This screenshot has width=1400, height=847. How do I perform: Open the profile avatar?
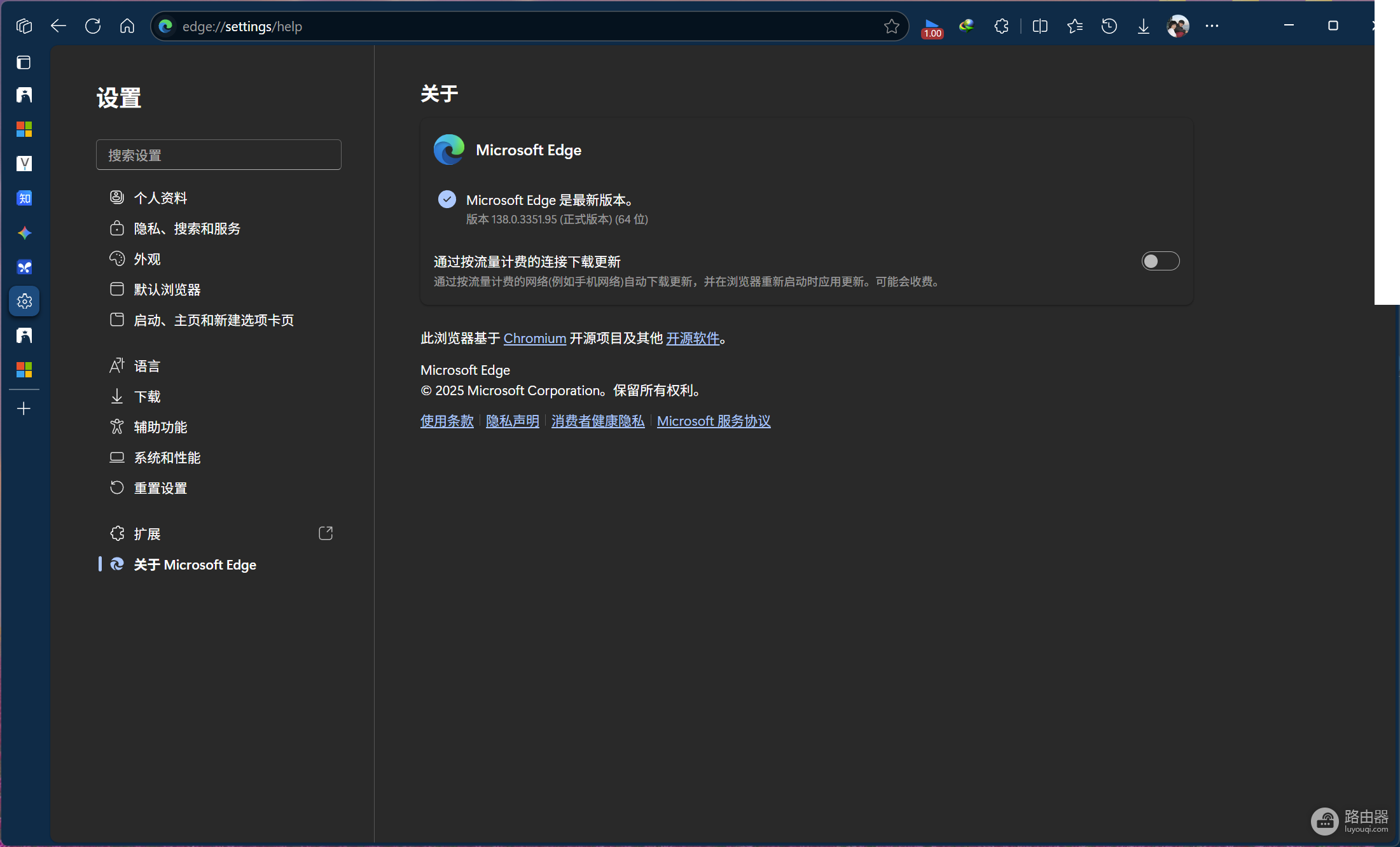(1178, 26)
